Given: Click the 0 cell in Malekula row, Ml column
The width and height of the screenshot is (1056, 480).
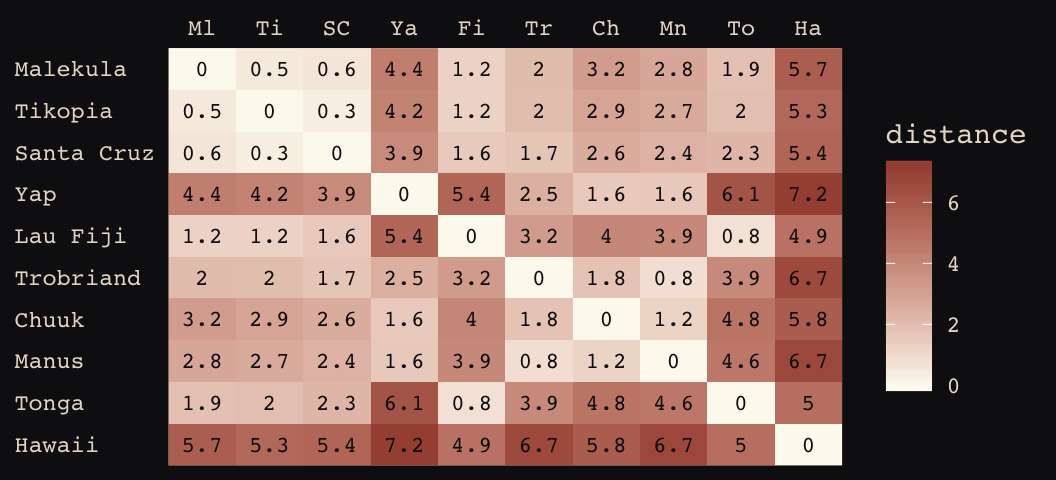Looking at the screenshot, I should coord(202,70).
